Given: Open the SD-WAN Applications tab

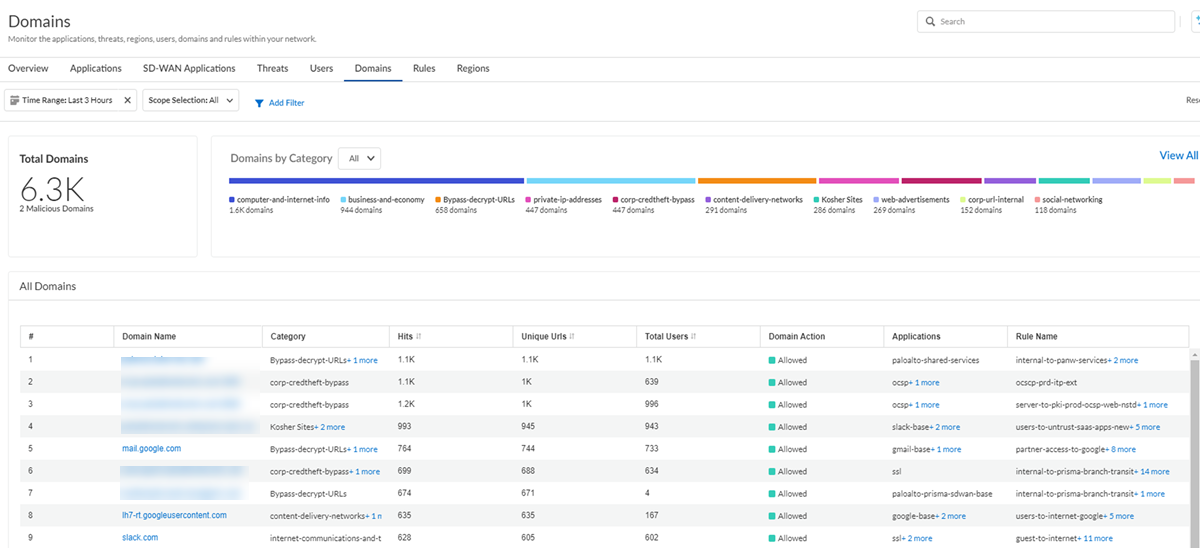Looking at the screenshot, I should [x=189, y=69].
